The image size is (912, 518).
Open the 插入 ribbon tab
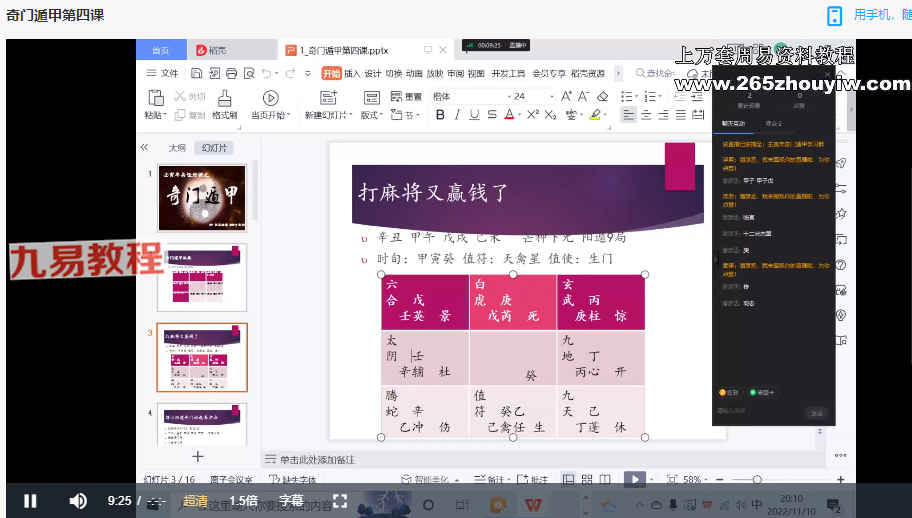pos(352,73)
